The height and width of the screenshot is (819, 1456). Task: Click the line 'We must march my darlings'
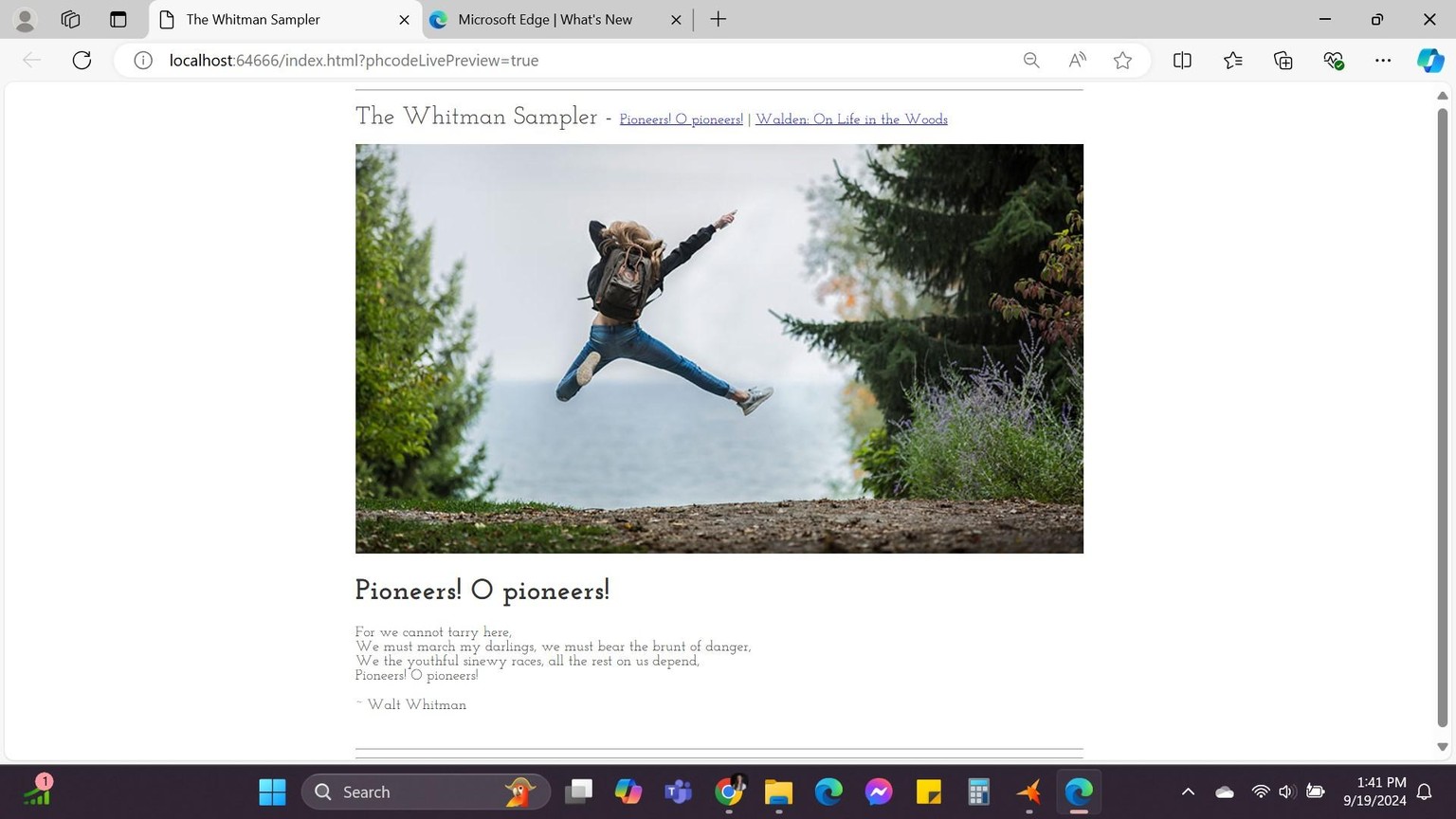point(553,646)
